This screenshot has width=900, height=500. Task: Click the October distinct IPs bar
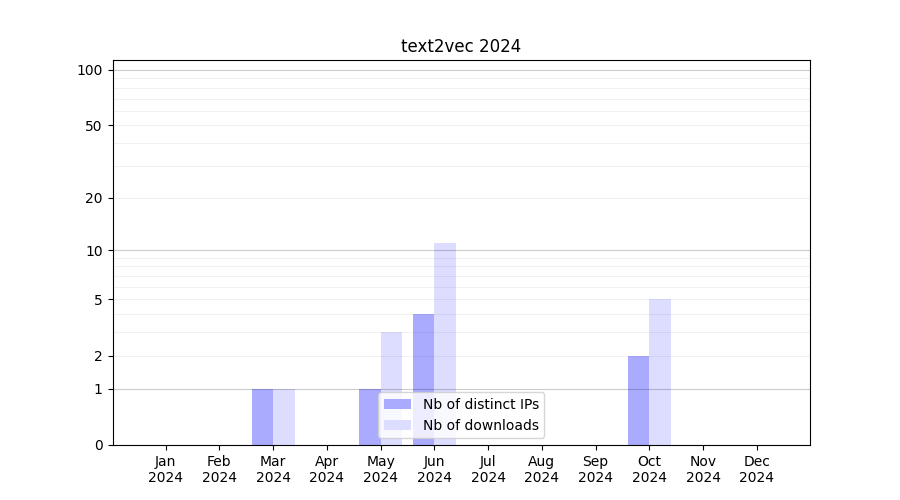pos(638,400)
